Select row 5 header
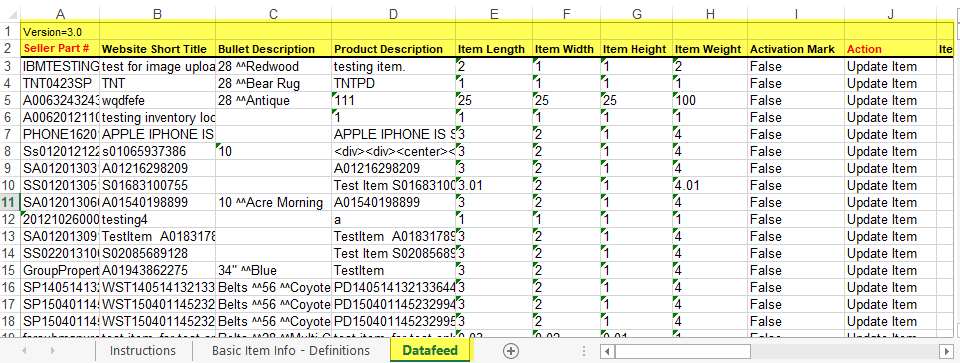960x363 pixels. click(10, 100)
